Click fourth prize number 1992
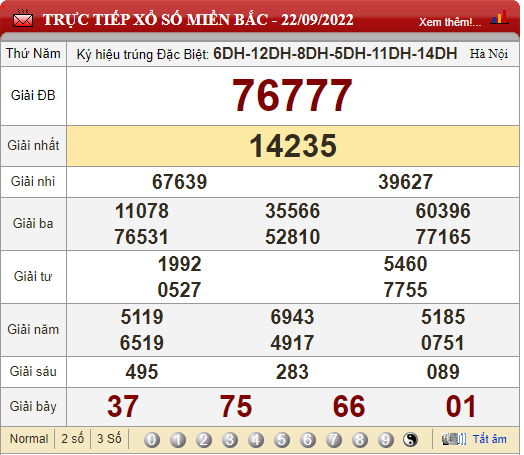The image size is (524, 455). pos(179,264)
